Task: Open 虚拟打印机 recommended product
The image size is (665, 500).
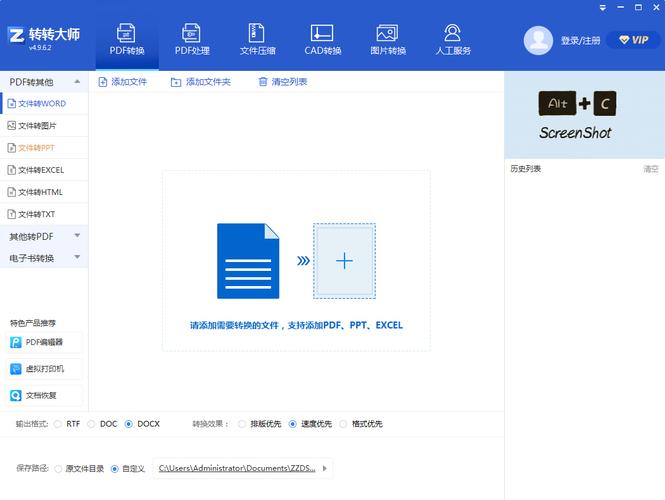Action: tap(44, 369)
